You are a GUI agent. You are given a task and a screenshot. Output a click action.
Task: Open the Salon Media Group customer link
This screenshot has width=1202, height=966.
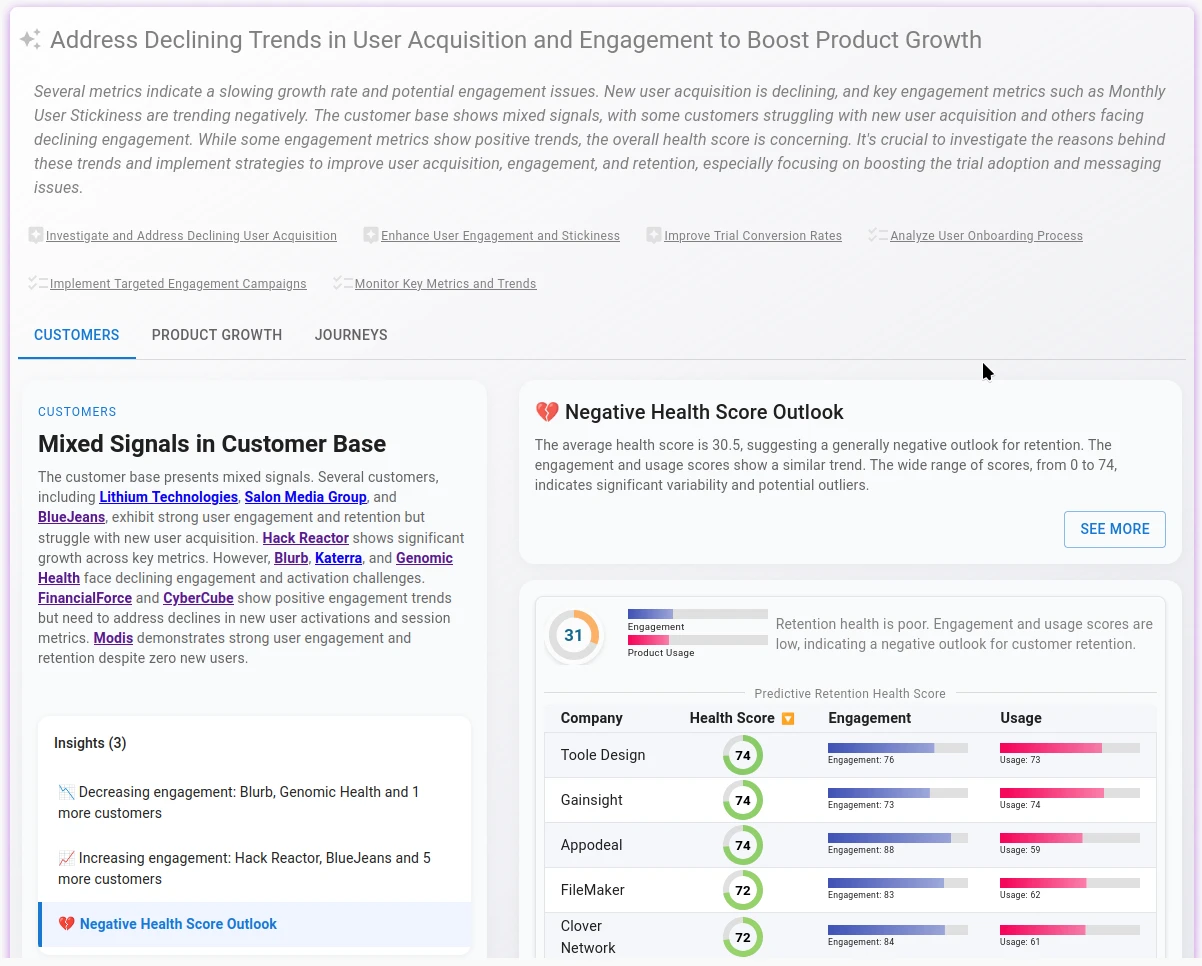pos(306,497)
